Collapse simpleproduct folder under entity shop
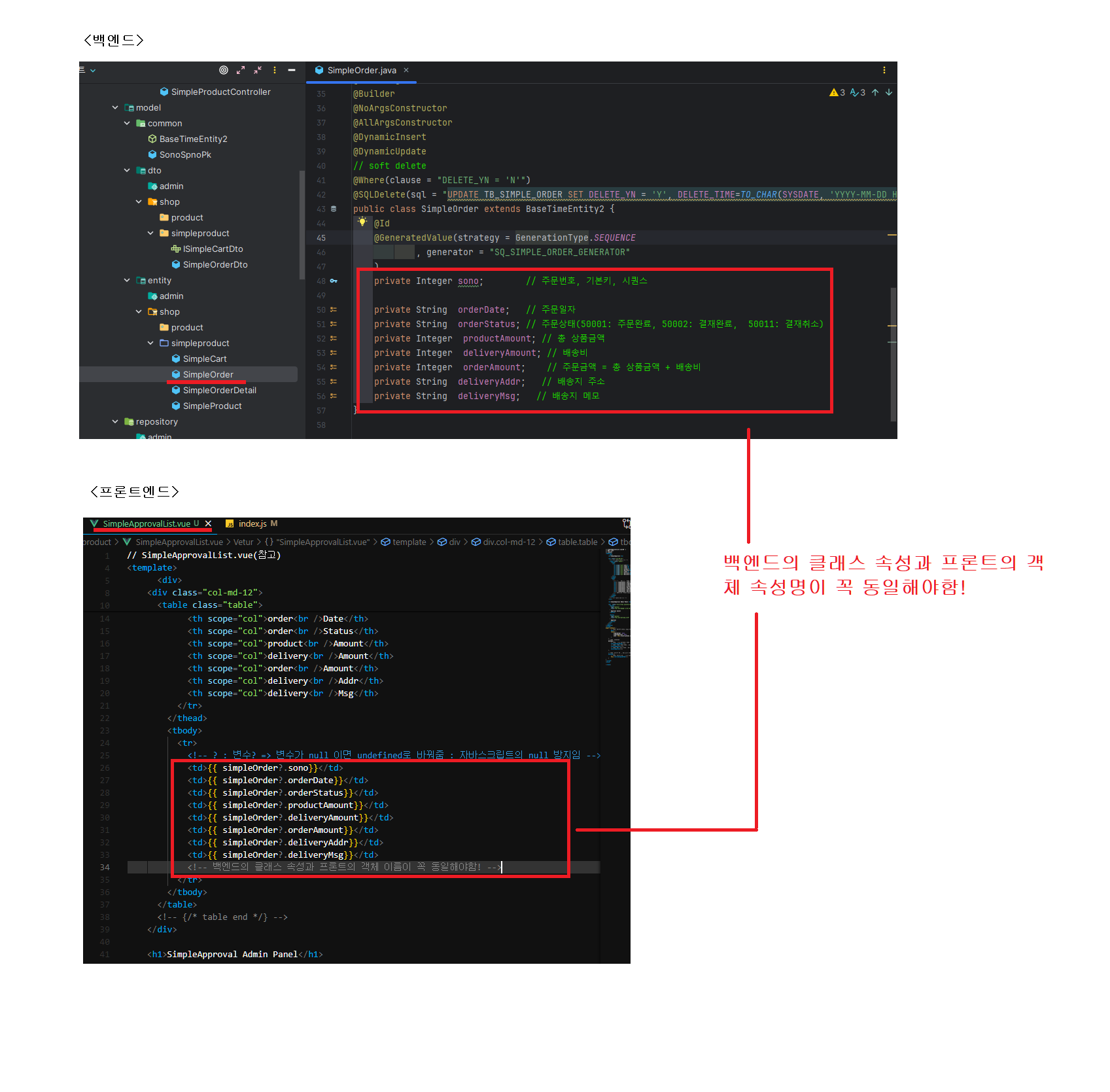The height and width of the screenshot is (1092, 1110). pyautogui.click(x=150, y=343)
